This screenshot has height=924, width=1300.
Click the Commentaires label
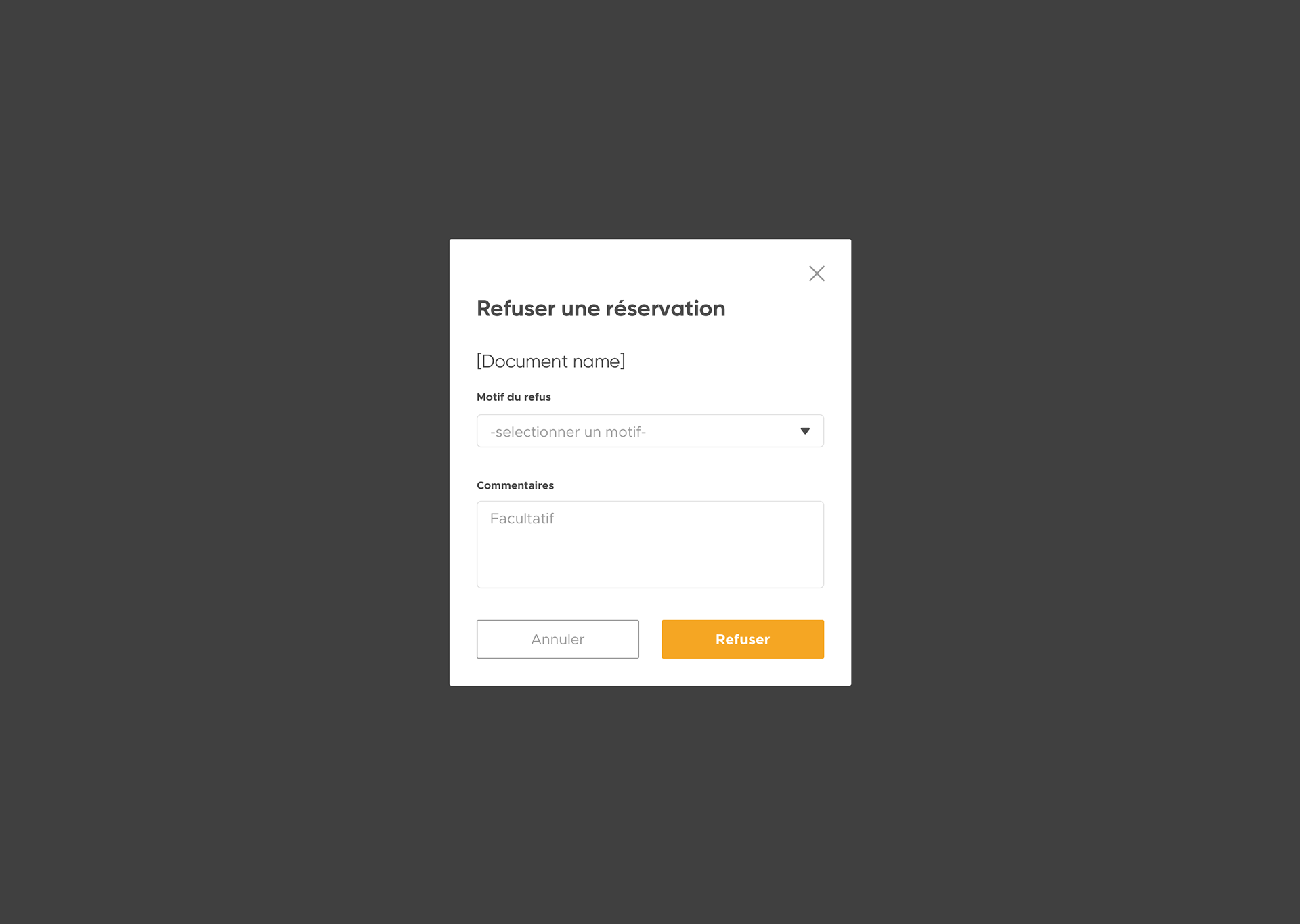pos(515,485)
